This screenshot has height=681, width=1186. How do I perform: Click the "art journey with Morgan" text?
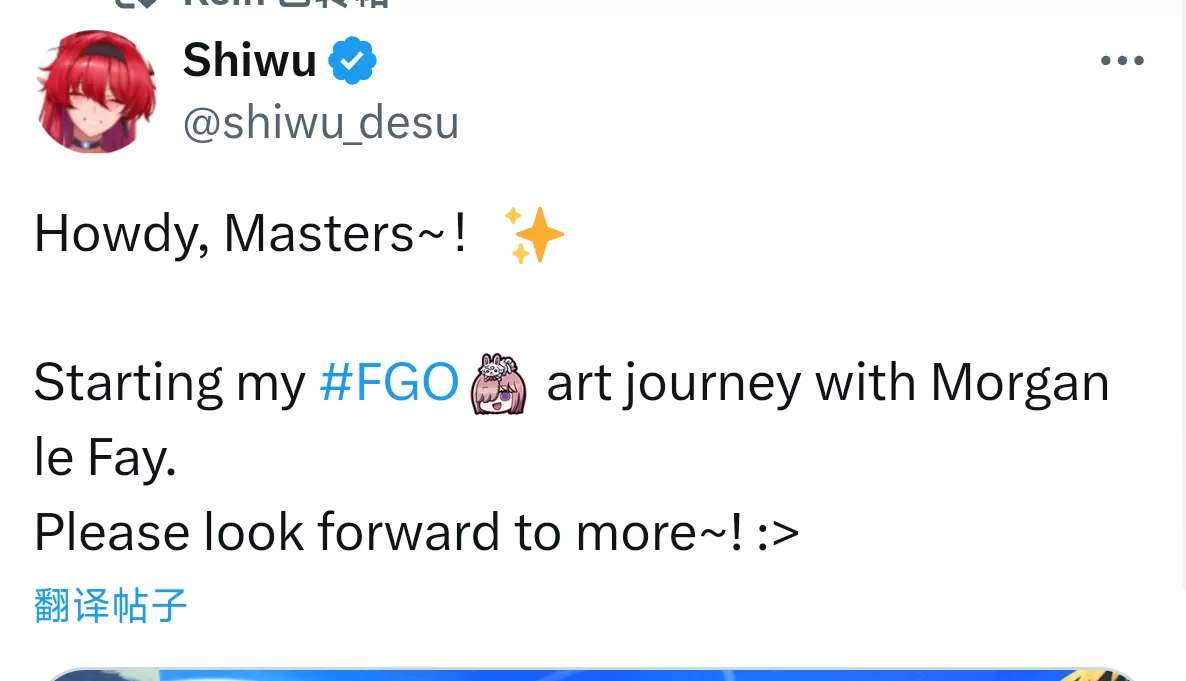click(827, 383)
